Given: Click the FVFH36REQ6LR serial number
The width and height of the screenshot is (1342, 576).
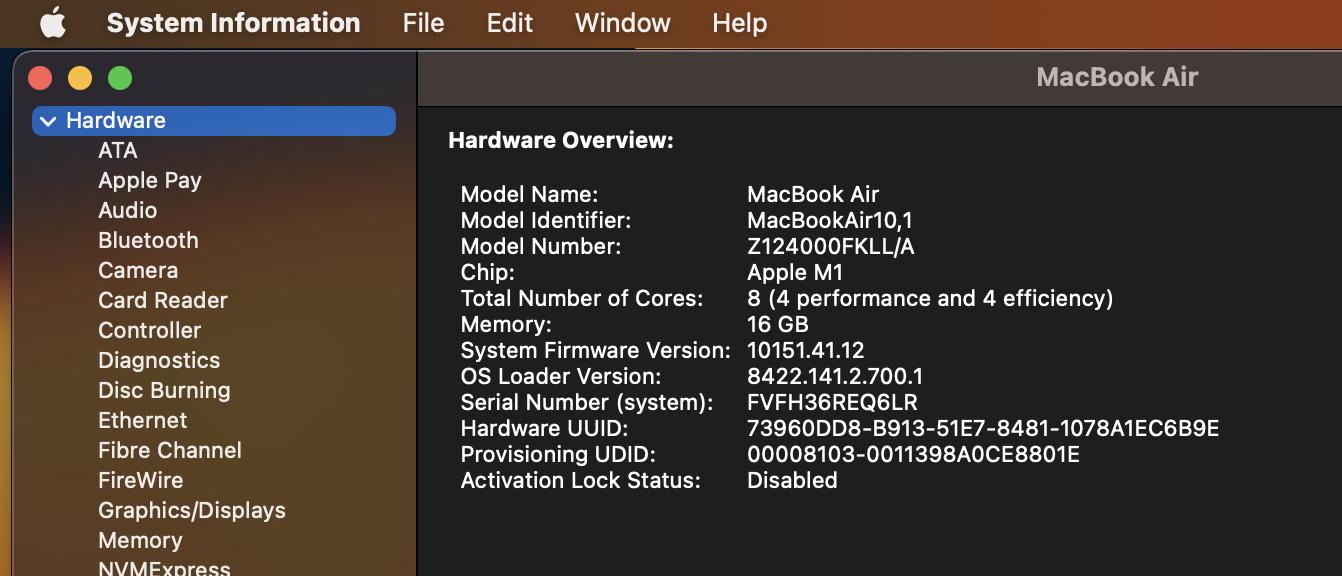Looking at the screenshot, I should (x=832, y=402).
